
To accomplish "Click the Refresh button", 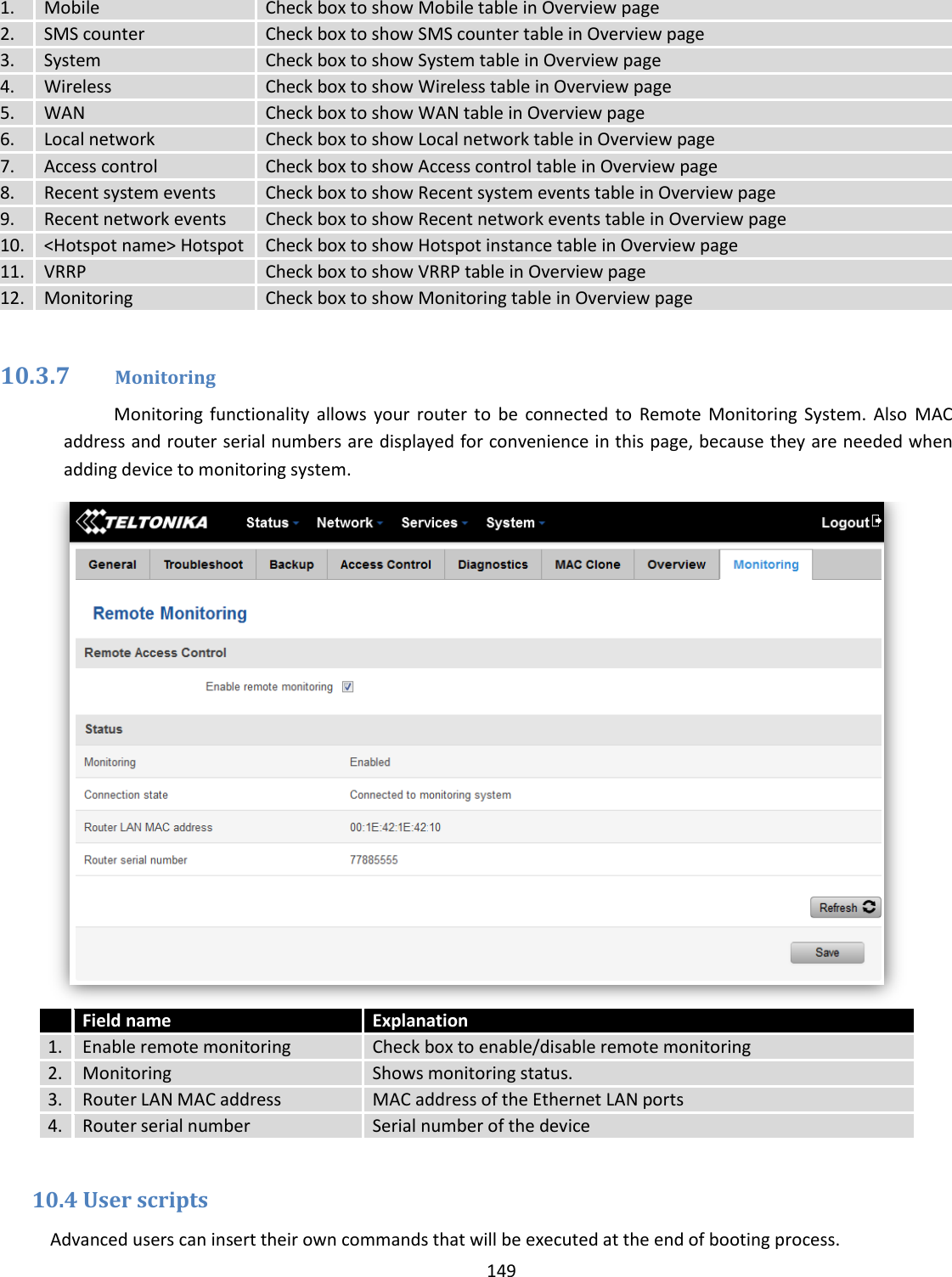I will click(x=844, y=907).
